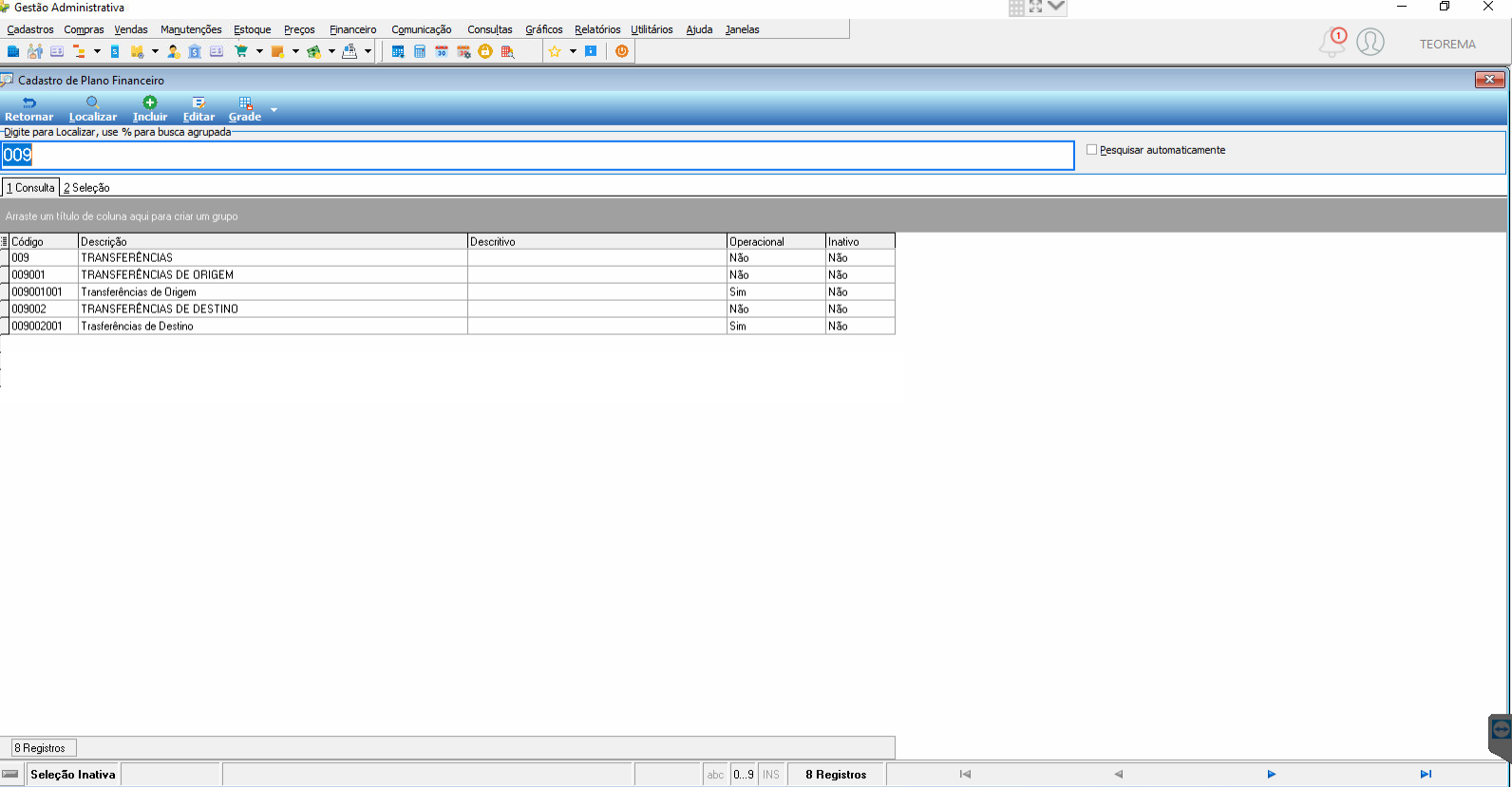Click the search field containing 009
Screen dimensions: 1512x787
coord(538,155)
